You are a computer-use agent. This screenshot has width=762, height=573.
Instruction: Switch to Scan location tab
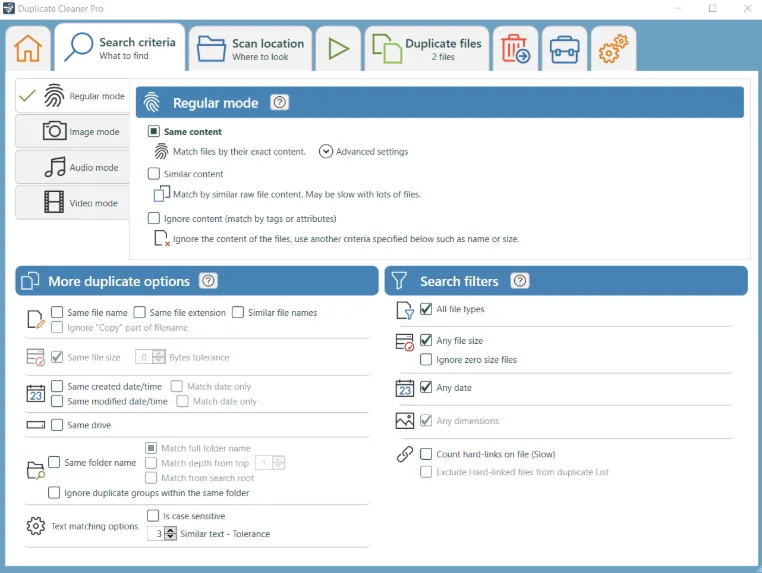(250, 49)
